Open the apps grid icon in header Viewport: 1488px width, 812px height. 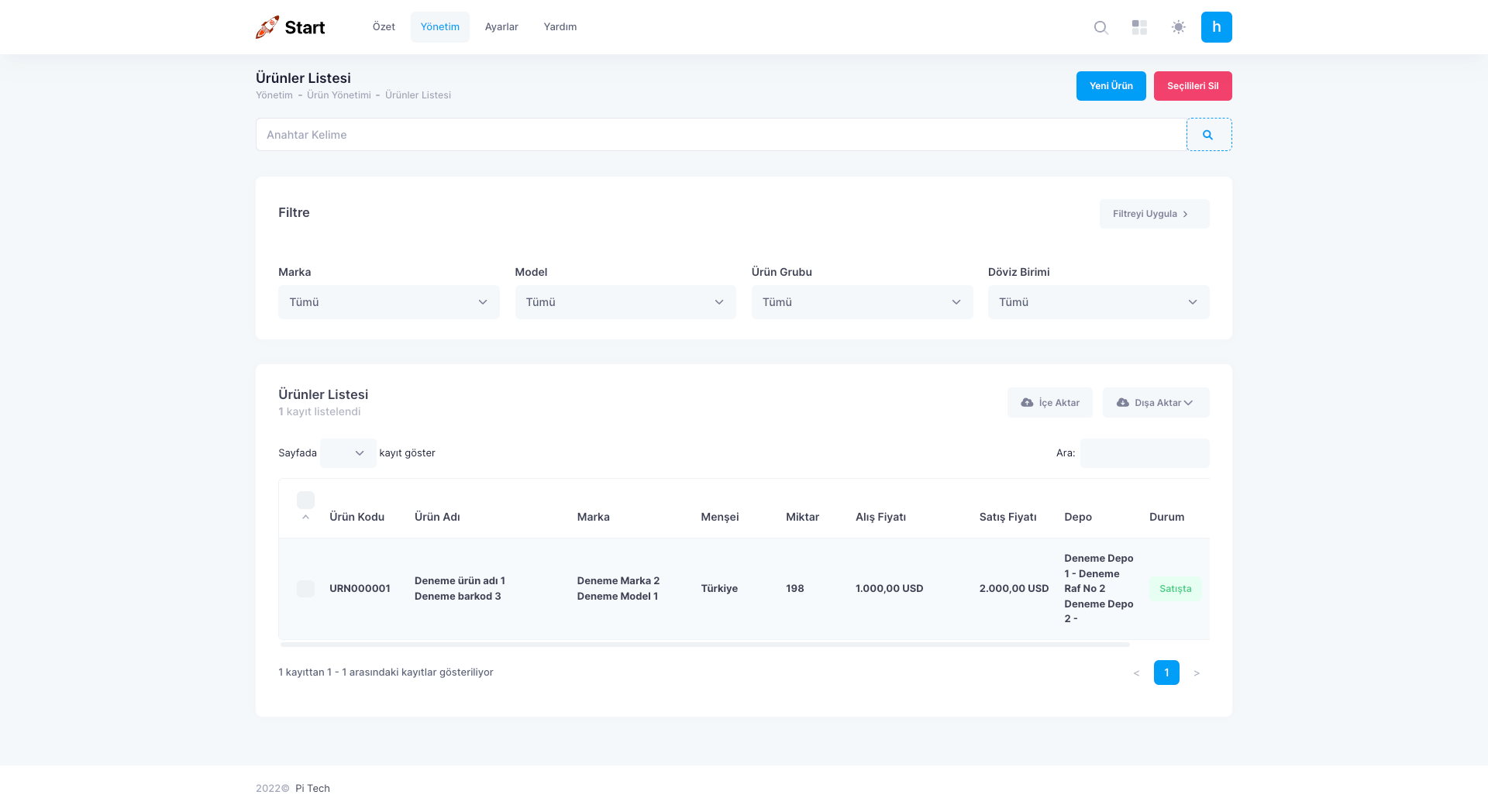1139,27
